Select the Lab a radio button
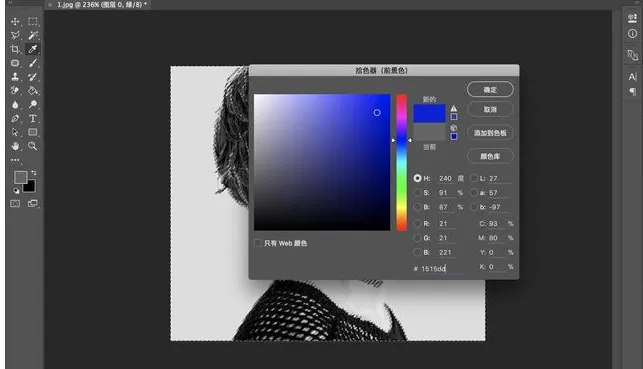Screen dimensions: 643x369 tap(474, 193)
